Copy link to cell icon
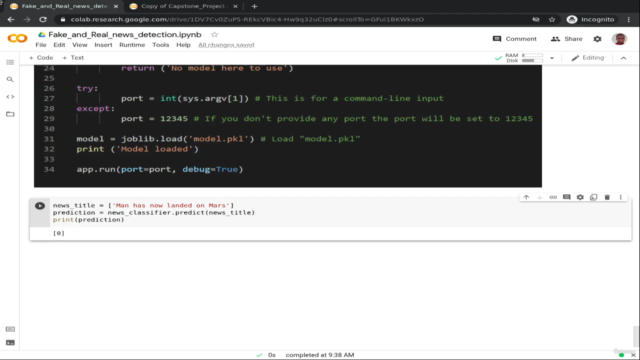This screenshot has width=640, height=360. pyautogui.click(x=553, y=197)
